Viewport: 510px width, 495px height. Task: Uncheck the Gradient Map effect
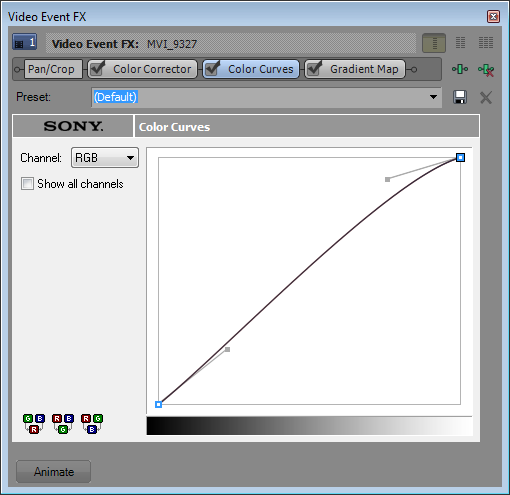[x=314, y=68]
